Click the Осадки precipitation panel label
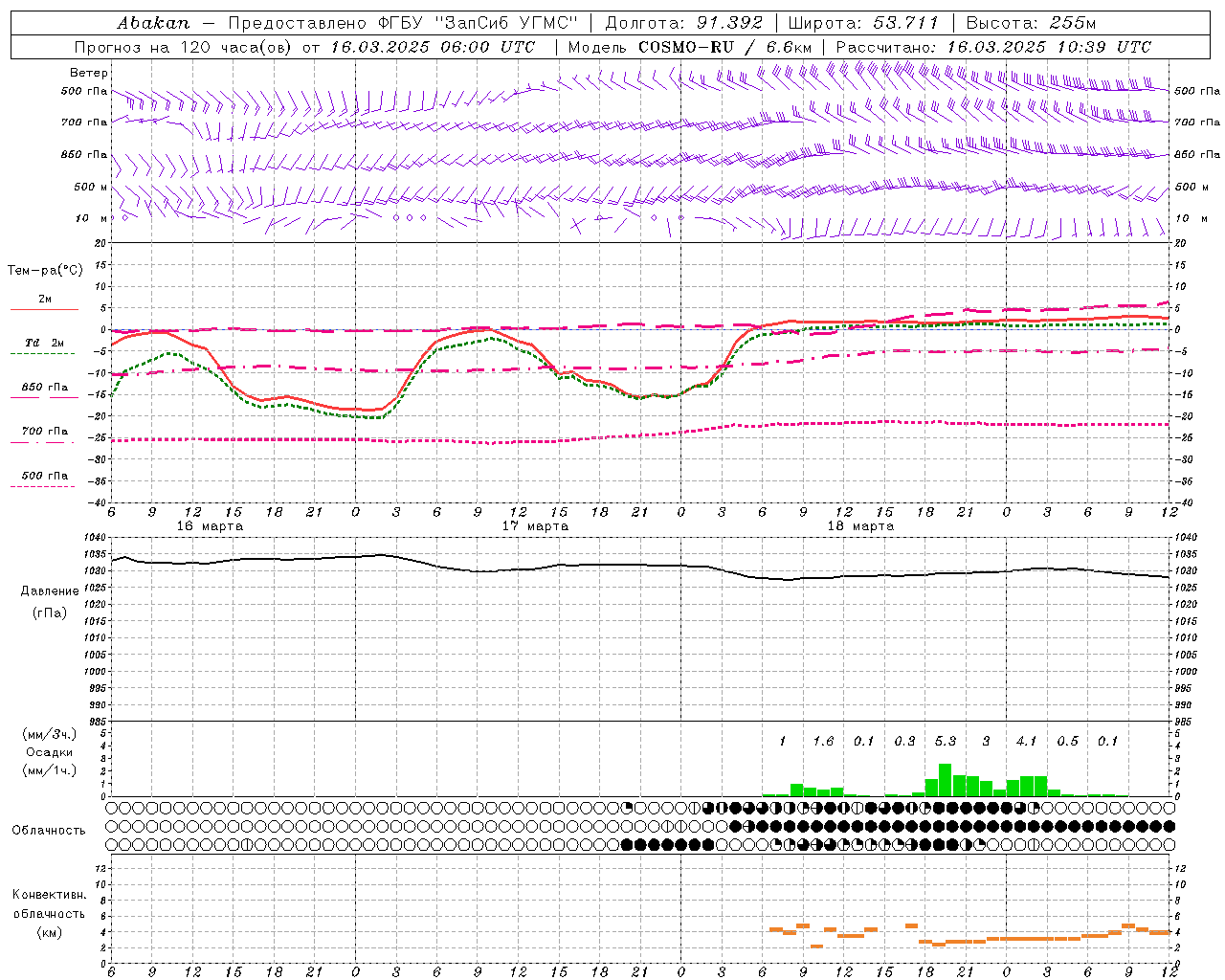 pos(50,752)
